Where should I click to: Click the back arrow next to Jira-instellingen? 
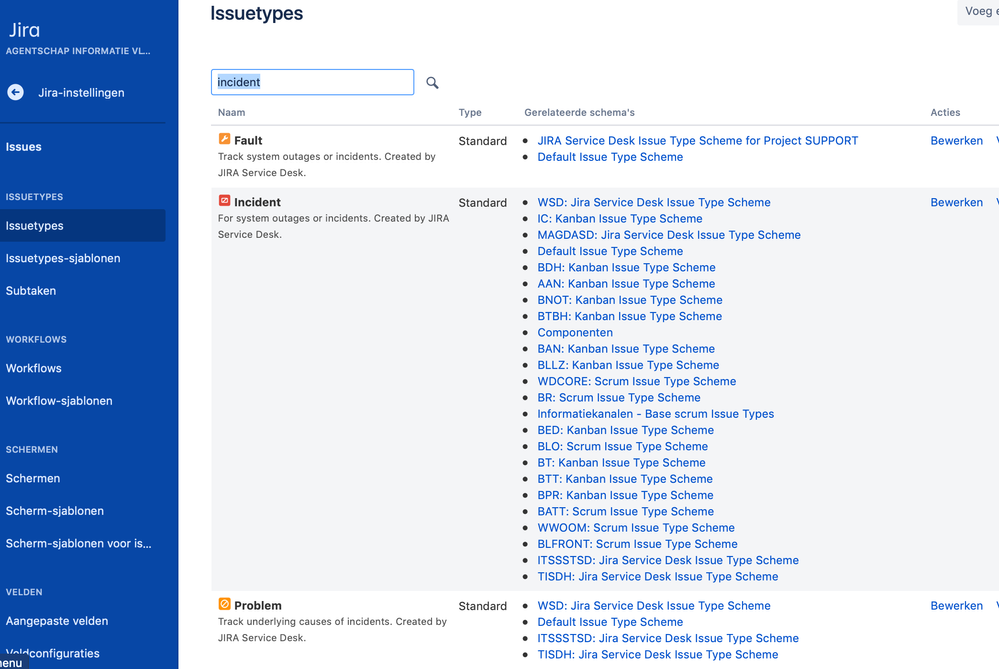pos(15,92)
